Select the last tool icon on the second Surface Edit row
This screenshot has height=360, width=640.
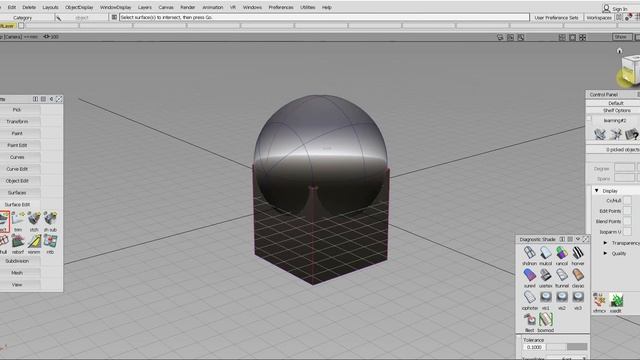click(x=50, y=242)
